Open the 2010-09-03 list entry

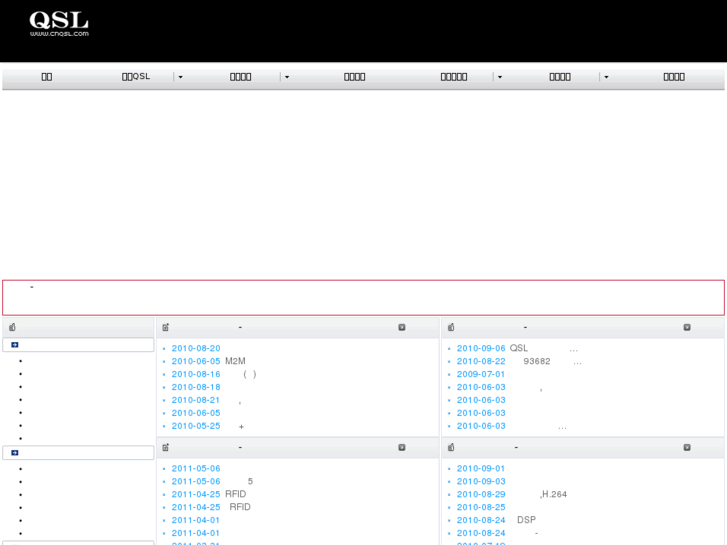pyautogui.click(x=481, y=481)
